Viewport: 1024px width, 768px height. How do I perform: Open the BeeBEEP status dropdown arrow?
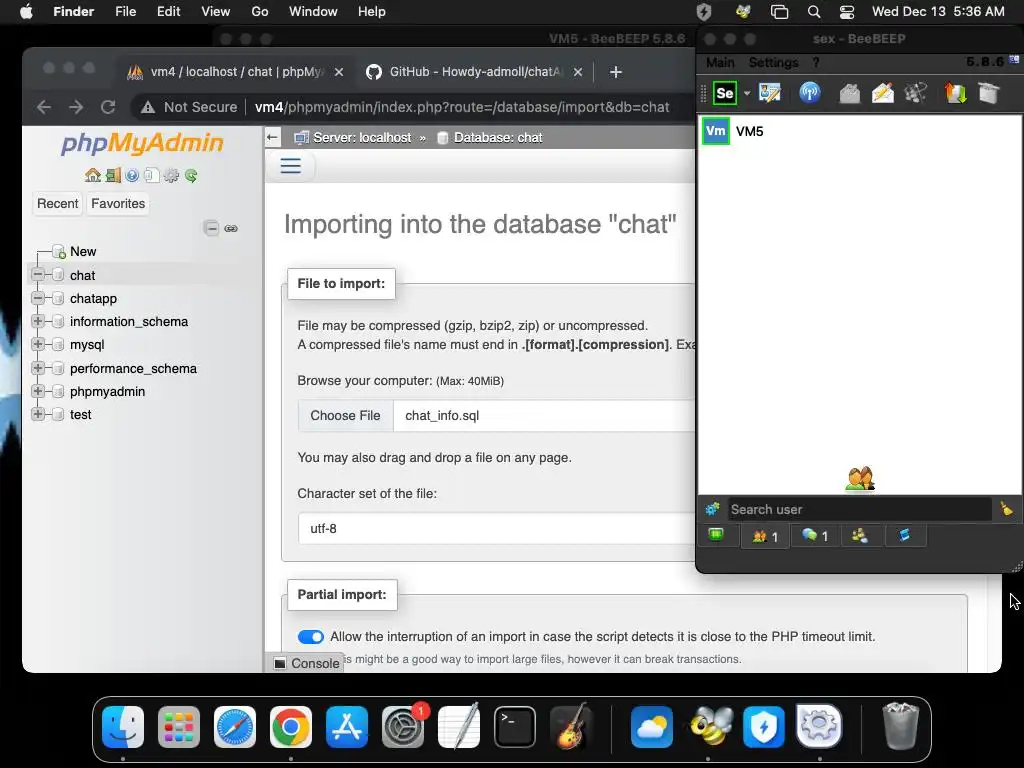pos(746,93)
